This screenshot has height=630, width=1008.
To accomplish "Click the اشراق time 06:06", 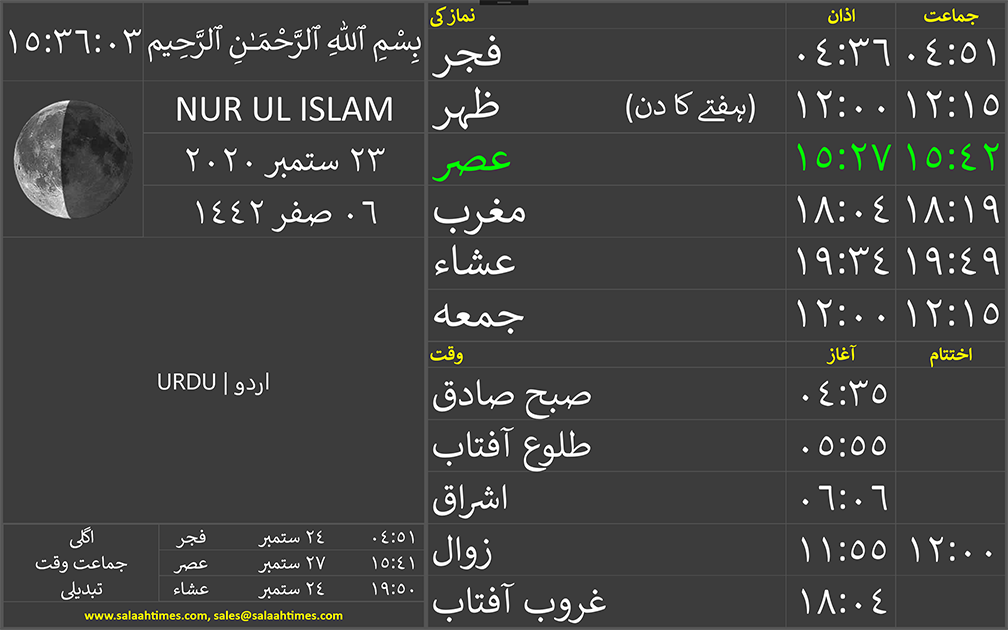I will 842,498.
